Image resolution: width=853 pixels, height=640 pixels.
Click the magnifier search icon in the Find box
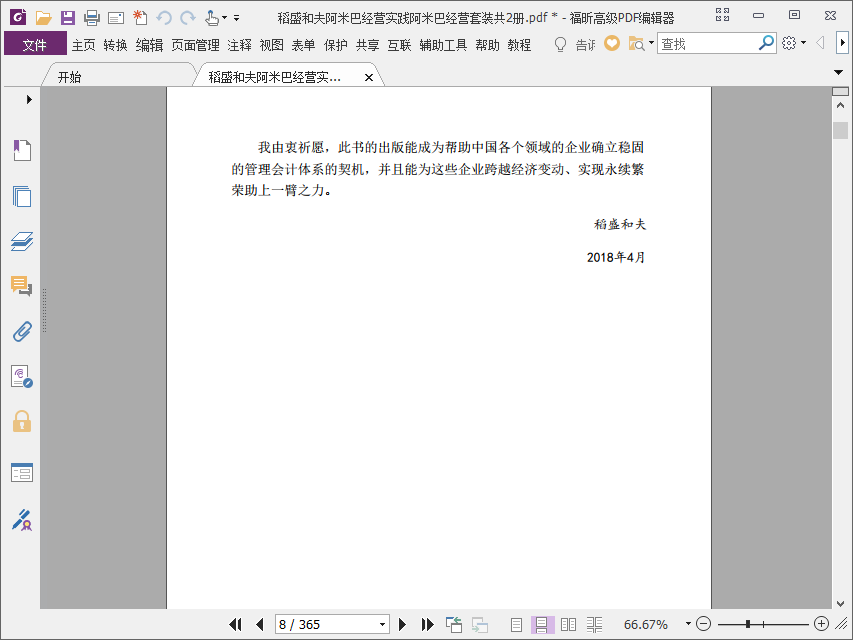point(766,42)
